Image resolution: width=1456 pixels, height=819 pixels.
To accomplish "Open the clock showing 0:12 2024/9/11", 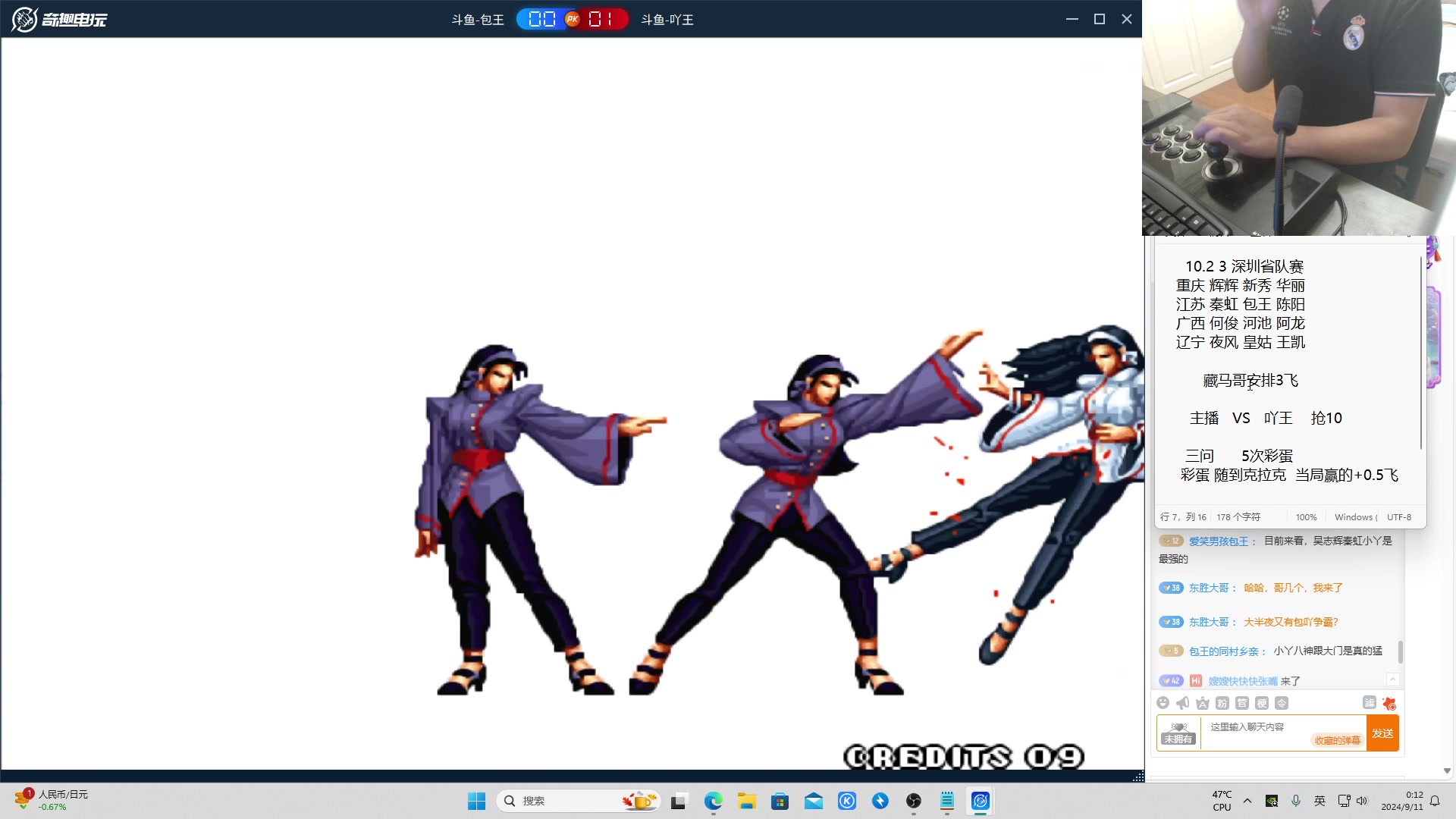I will pos(1402,801).
